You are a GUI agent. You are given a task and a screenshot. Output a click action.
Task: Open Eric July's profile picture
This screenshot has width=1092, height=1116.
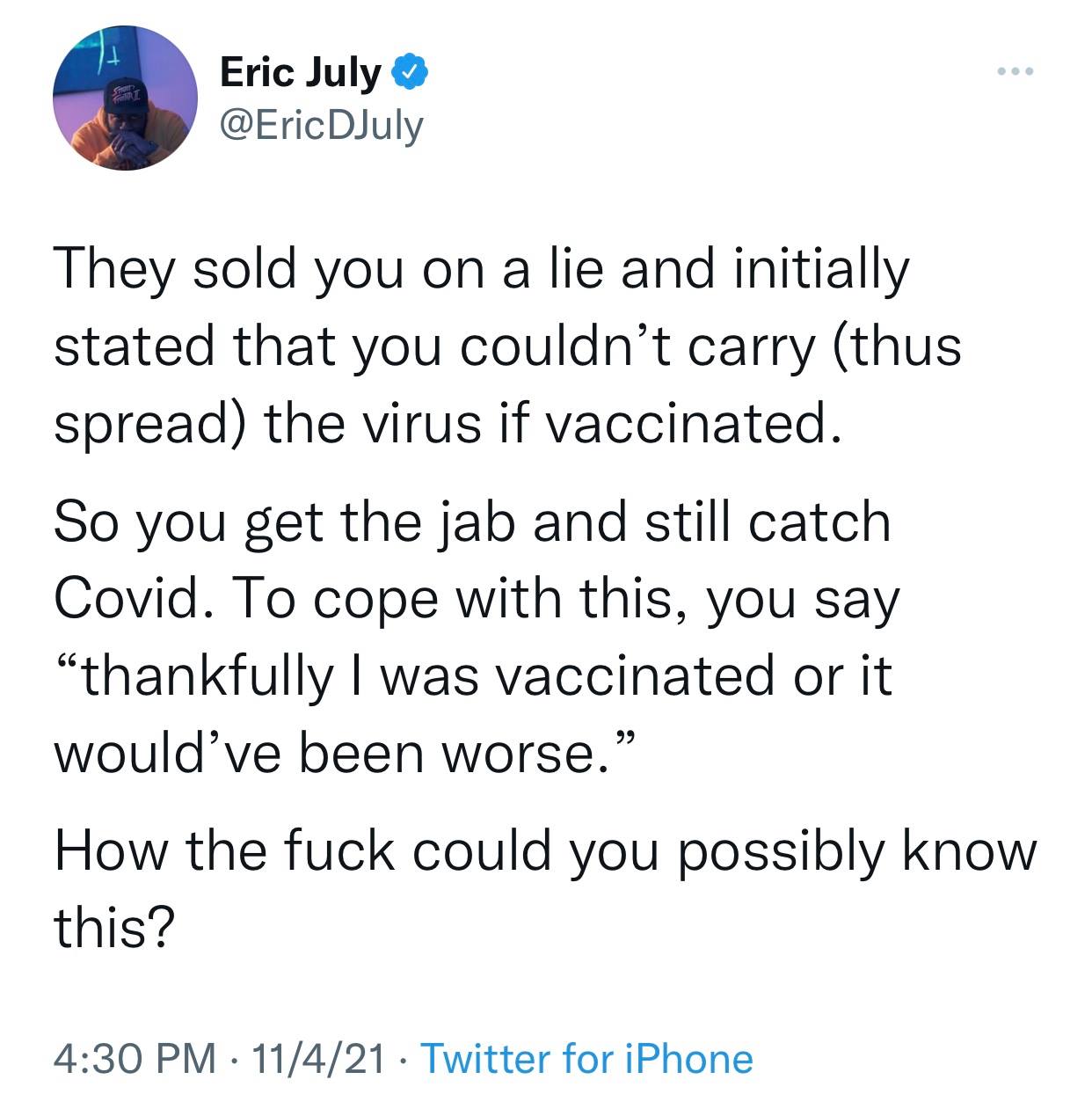click(x=126, y=98)
